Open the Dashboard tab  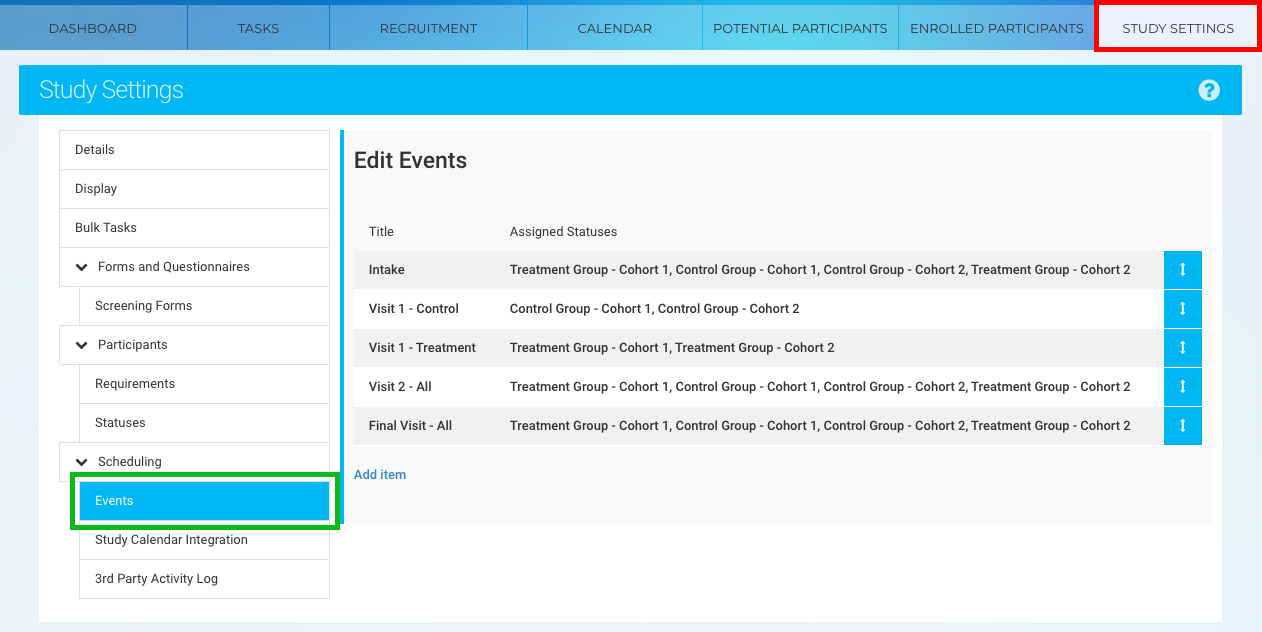(93, 28)
